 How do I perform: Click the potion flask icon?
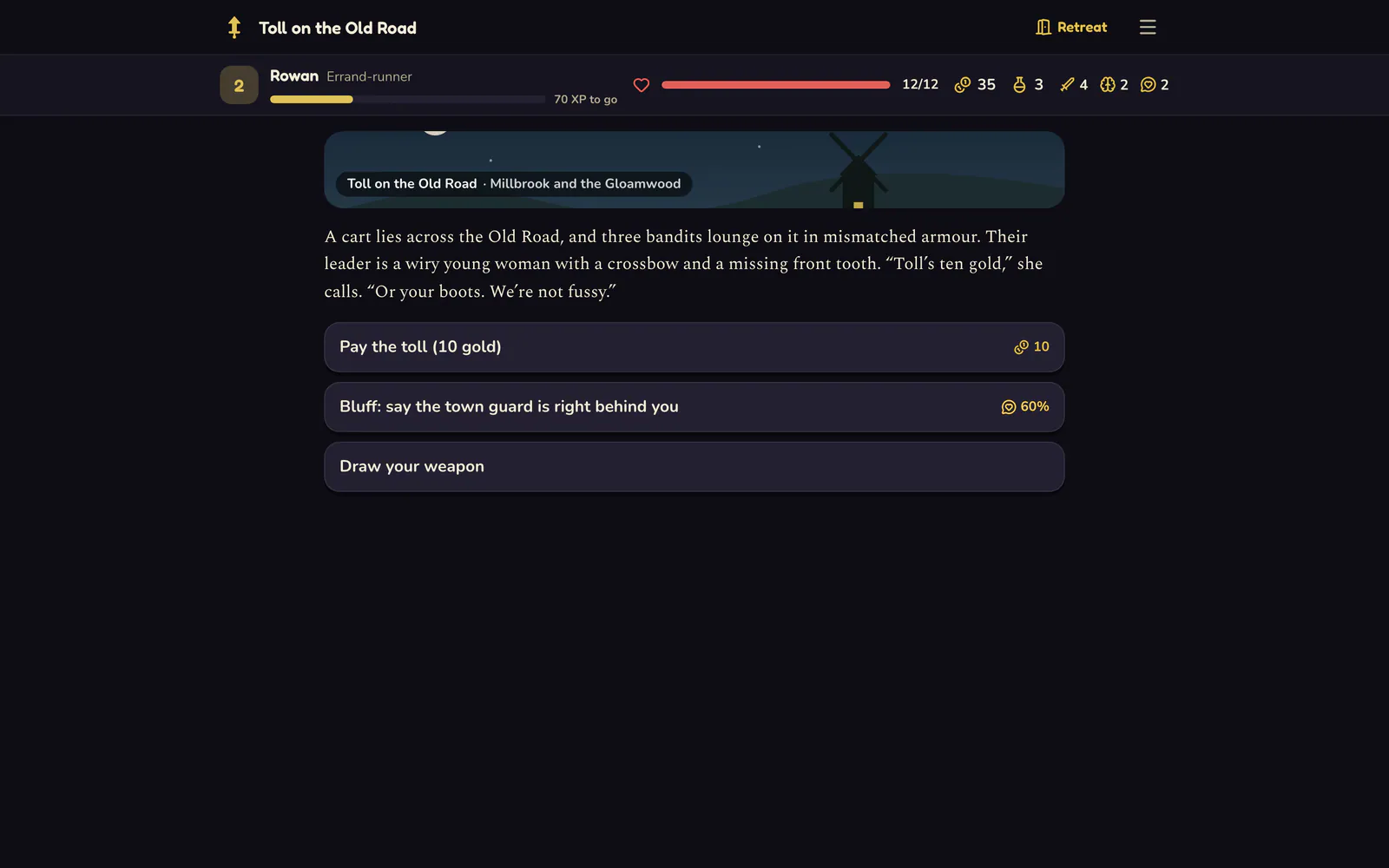click(1019, 85)
